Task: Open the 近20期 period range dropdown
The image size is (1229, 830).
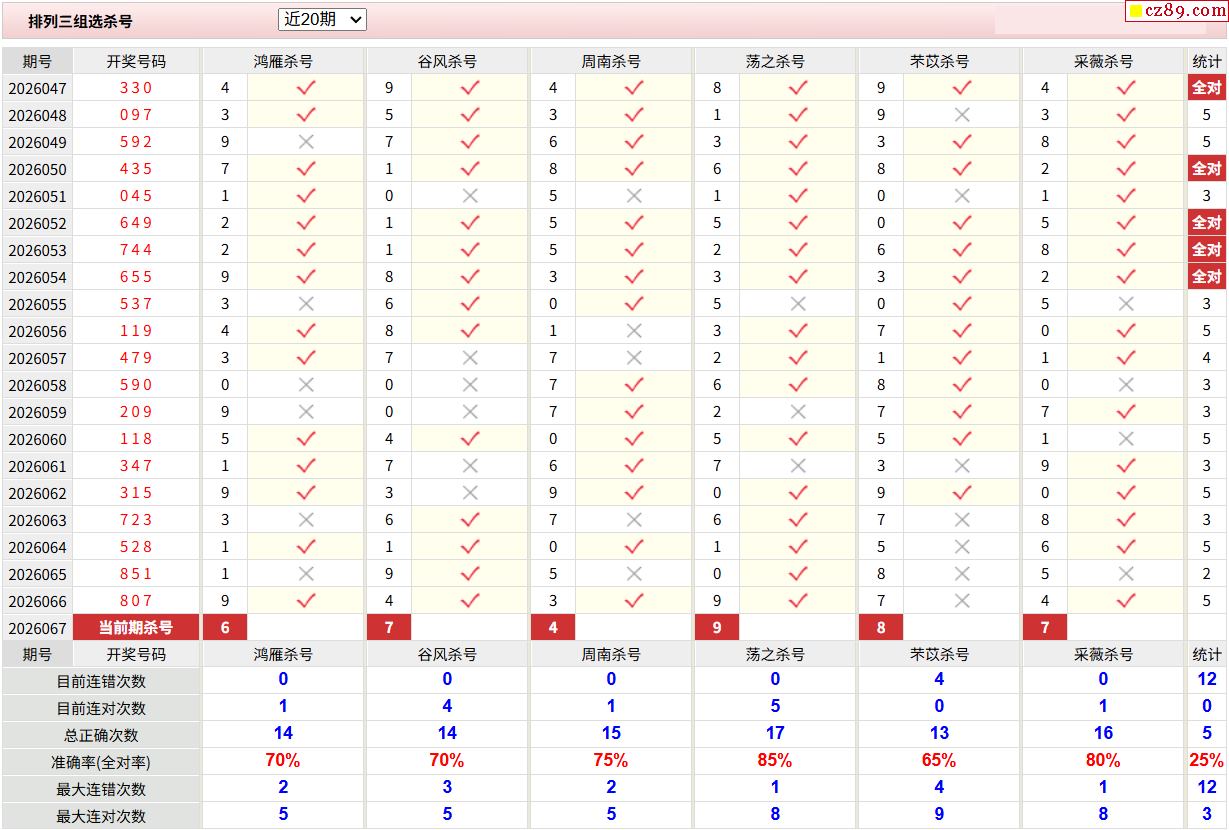Action: (322, 19)
